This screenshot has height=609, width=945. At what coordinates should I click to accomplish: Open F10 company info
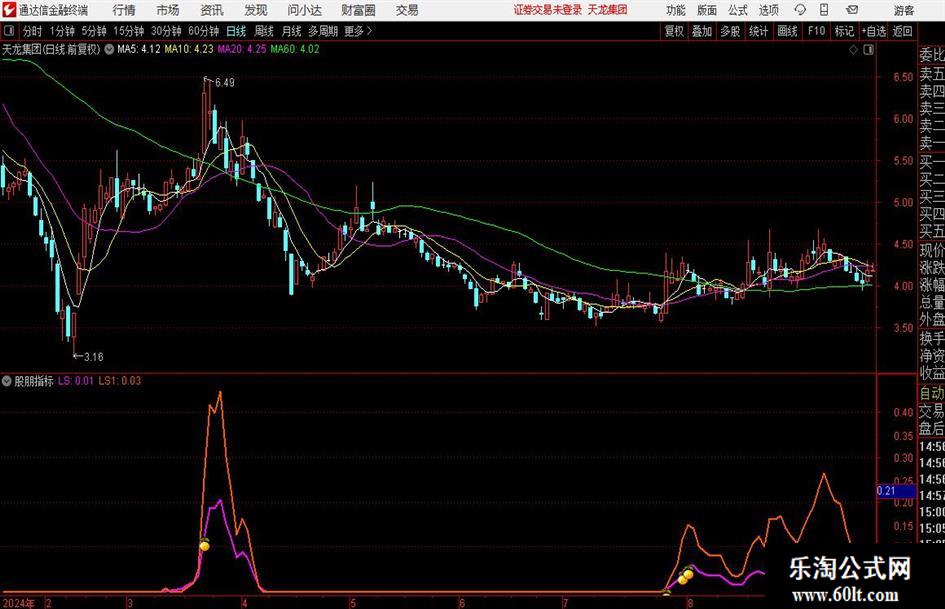click(x=817, y=31)
